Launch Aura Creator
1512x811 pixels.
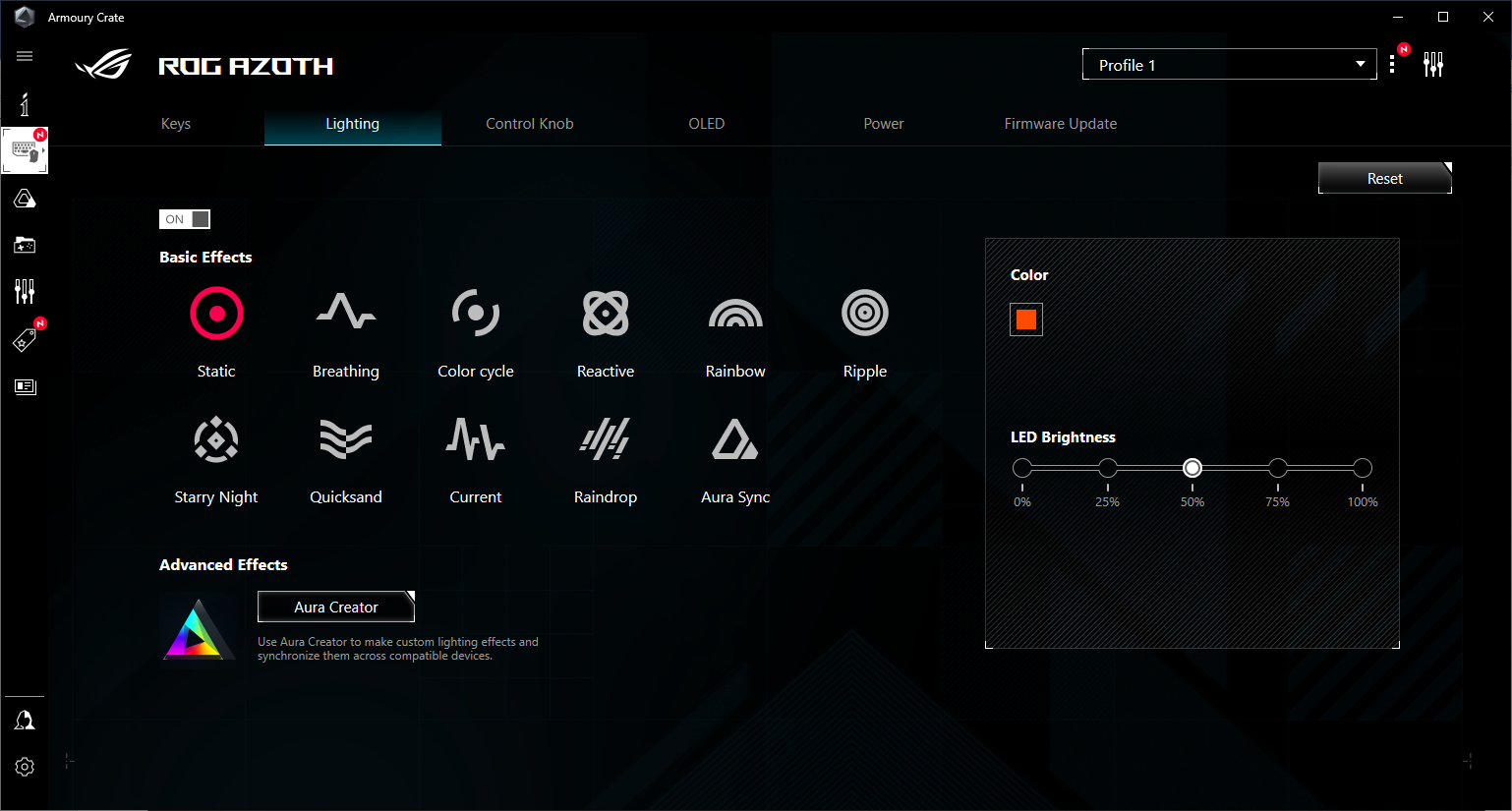point(336,607)
